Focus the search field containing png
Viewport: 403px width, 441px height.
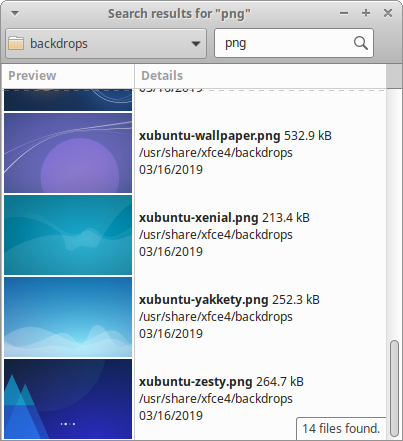pos(294,43)
